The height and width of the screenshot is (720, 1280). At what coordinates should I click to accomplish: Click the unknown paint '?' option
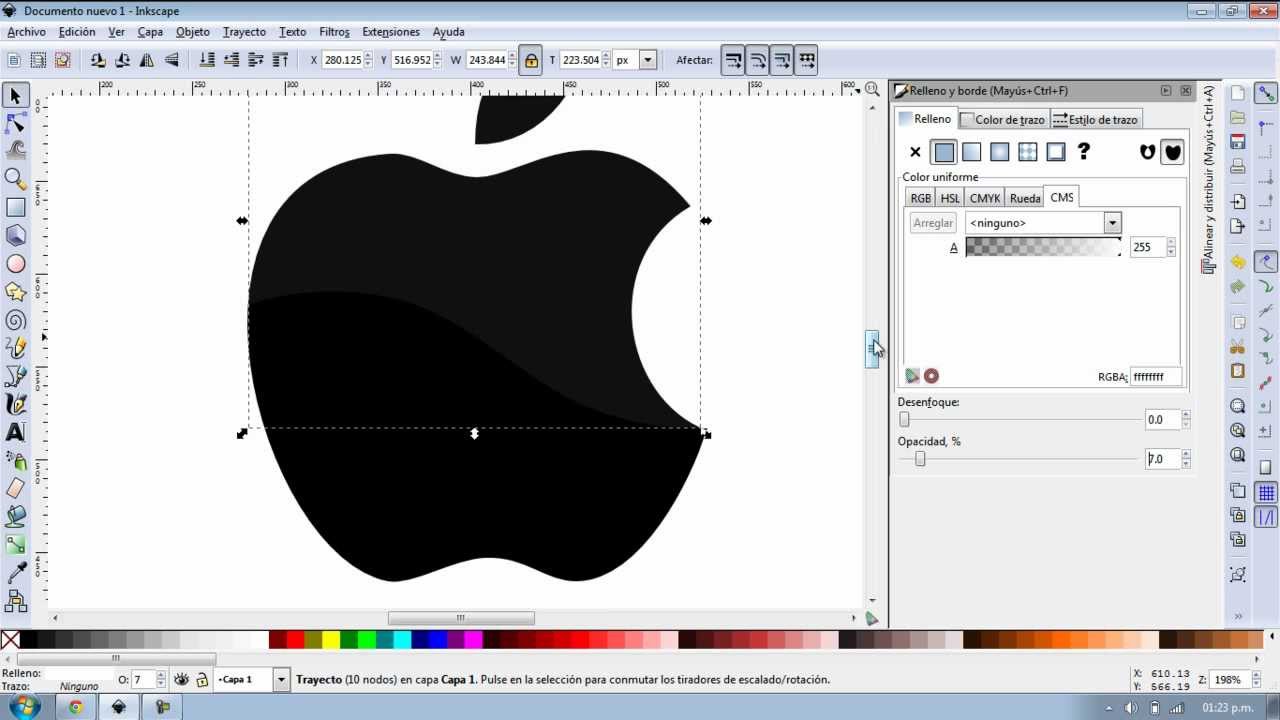coord(1085,151)
